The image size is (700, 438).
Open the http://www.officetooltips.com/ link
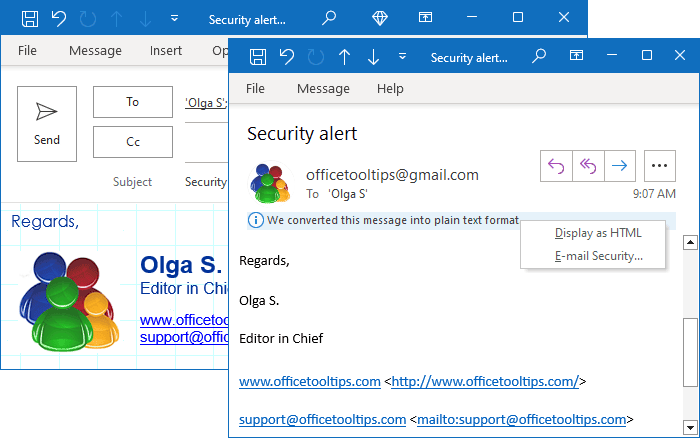(485, 382)
